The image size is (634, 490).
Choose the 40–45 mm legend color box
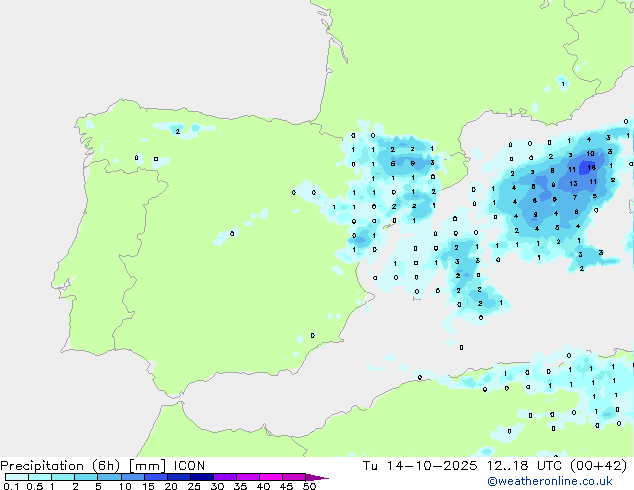point(271,477)
